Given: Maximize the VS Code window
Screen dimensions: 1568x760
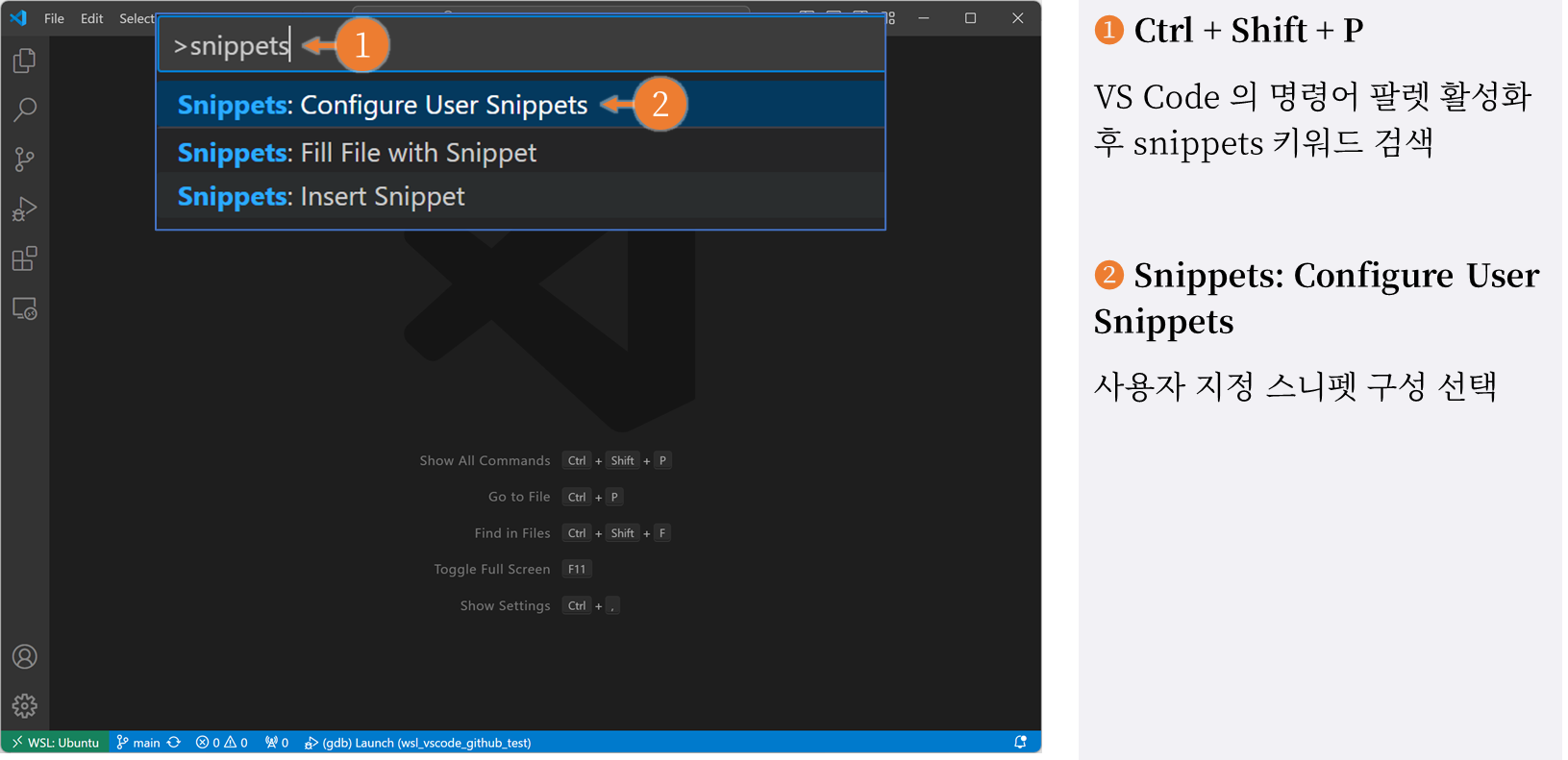Looking at the screenshot, I should (x=971, y=18).
